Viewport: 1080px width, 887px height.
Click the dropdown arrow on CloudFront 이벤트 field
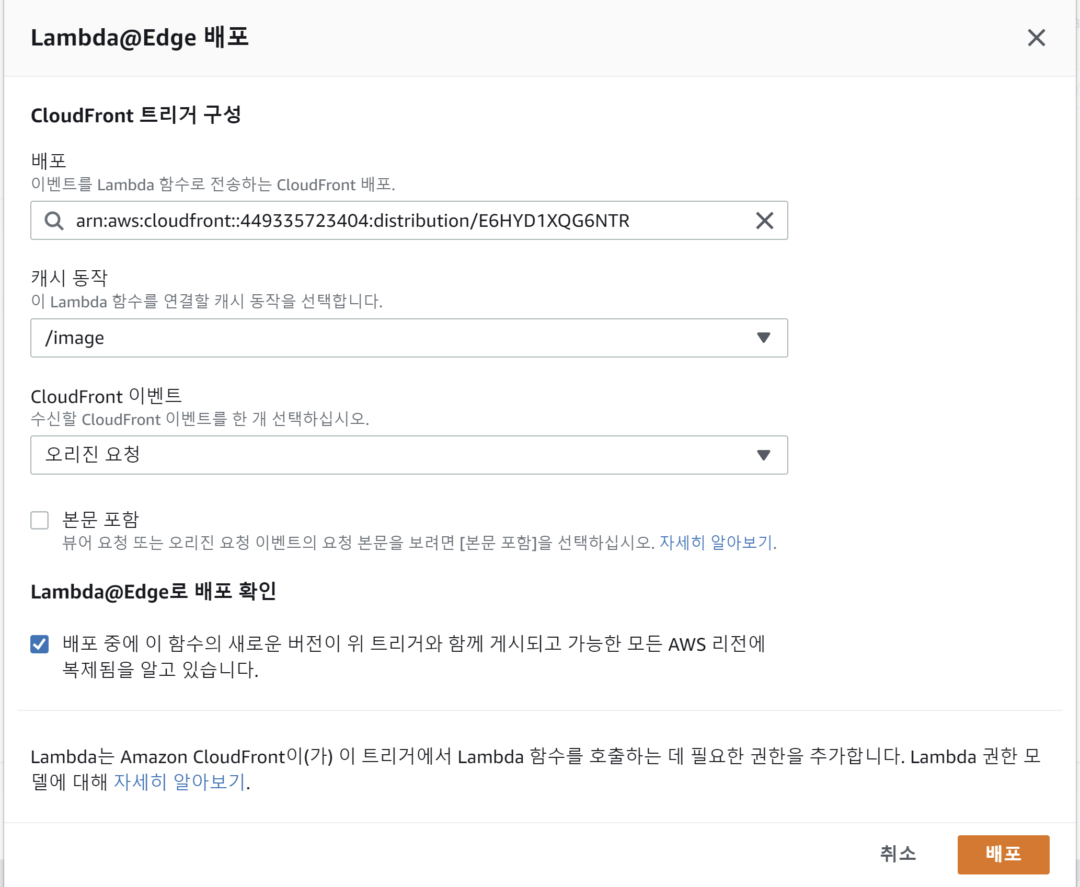point(764,455)
